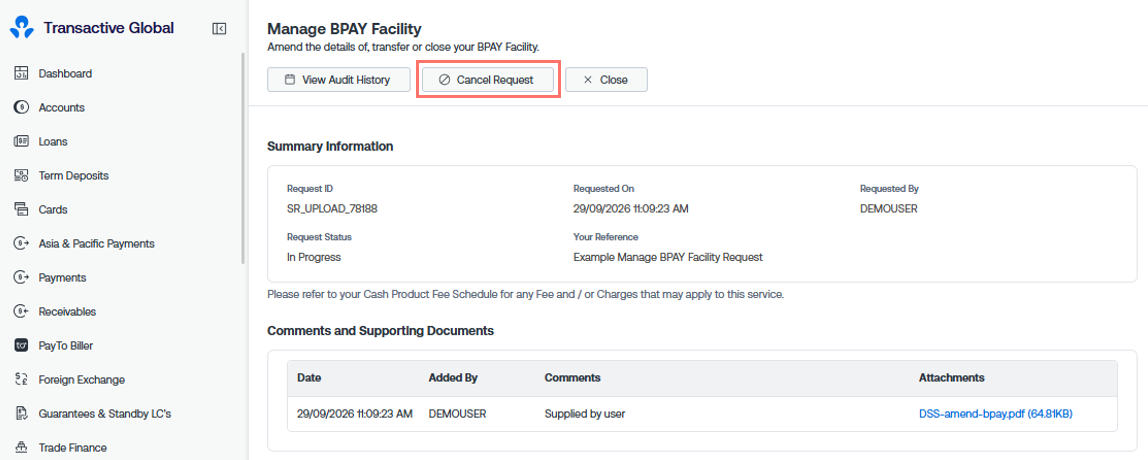This screenshot has height=460, width=1148.
Task: Collapse the sidebar using the panel toggle icon
Action: [x=219, y=29]
